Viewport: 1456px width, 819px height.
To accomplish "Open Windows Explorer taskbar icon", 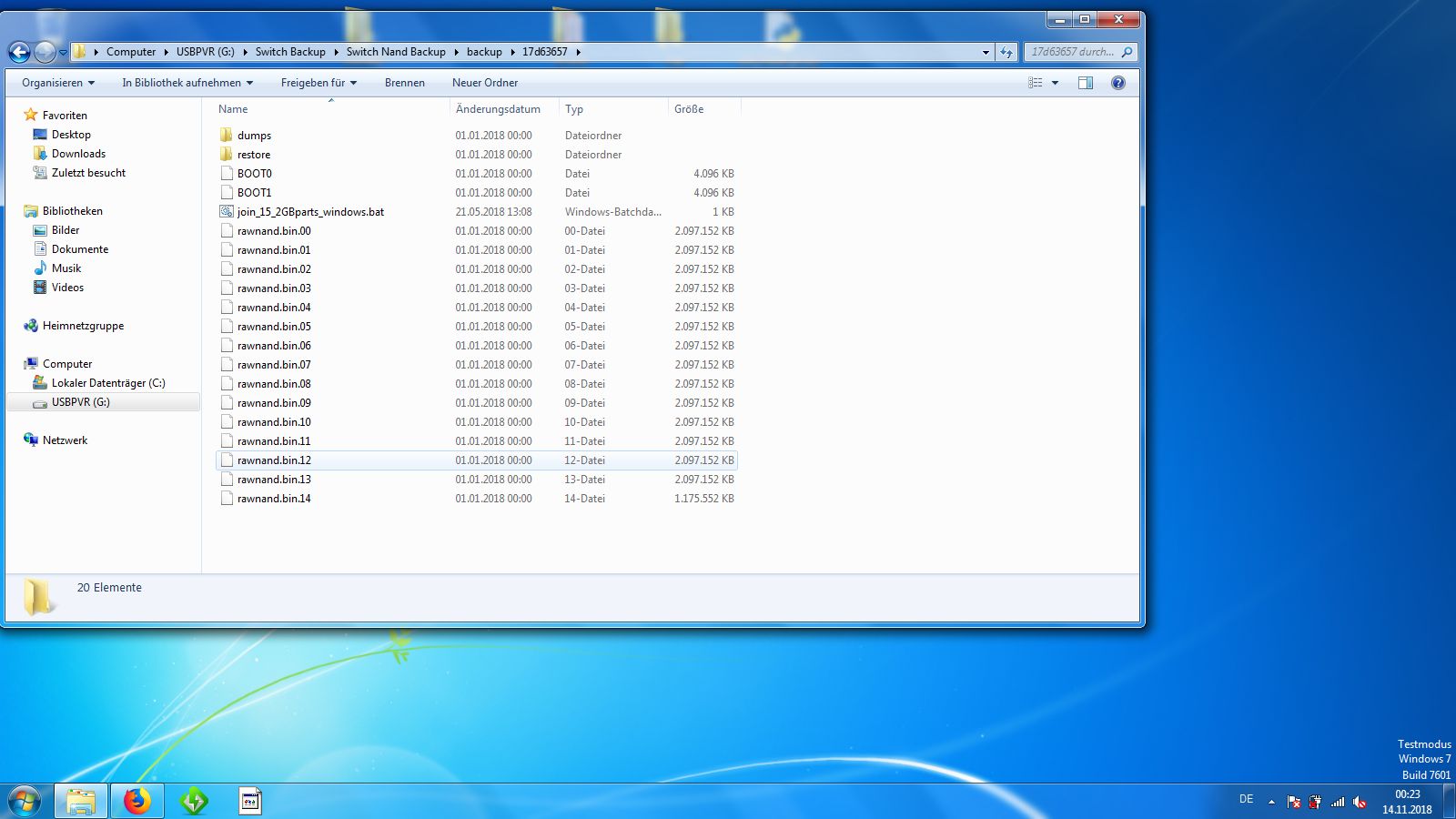I will [x=81, y=802].
